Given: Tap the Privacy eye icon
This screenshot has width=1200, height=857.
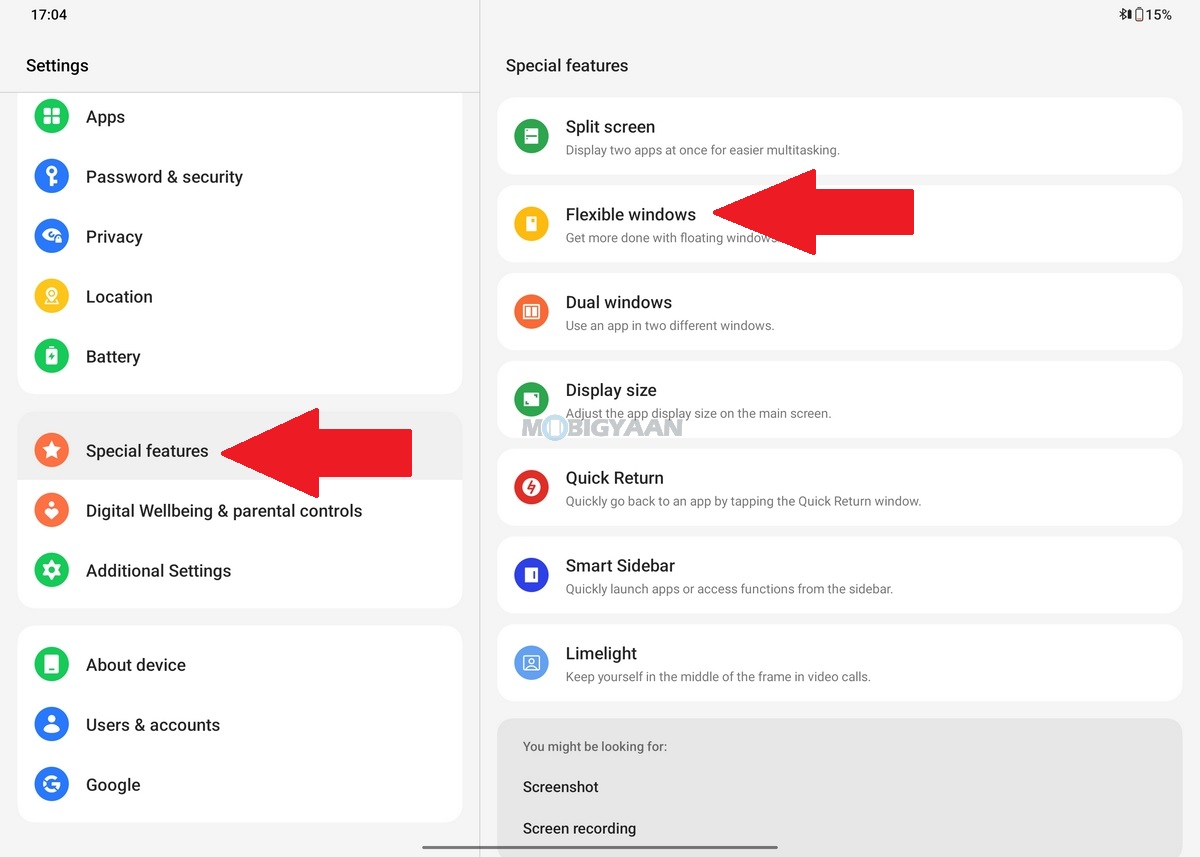Looking at the screenshot, I should (52, 237).
